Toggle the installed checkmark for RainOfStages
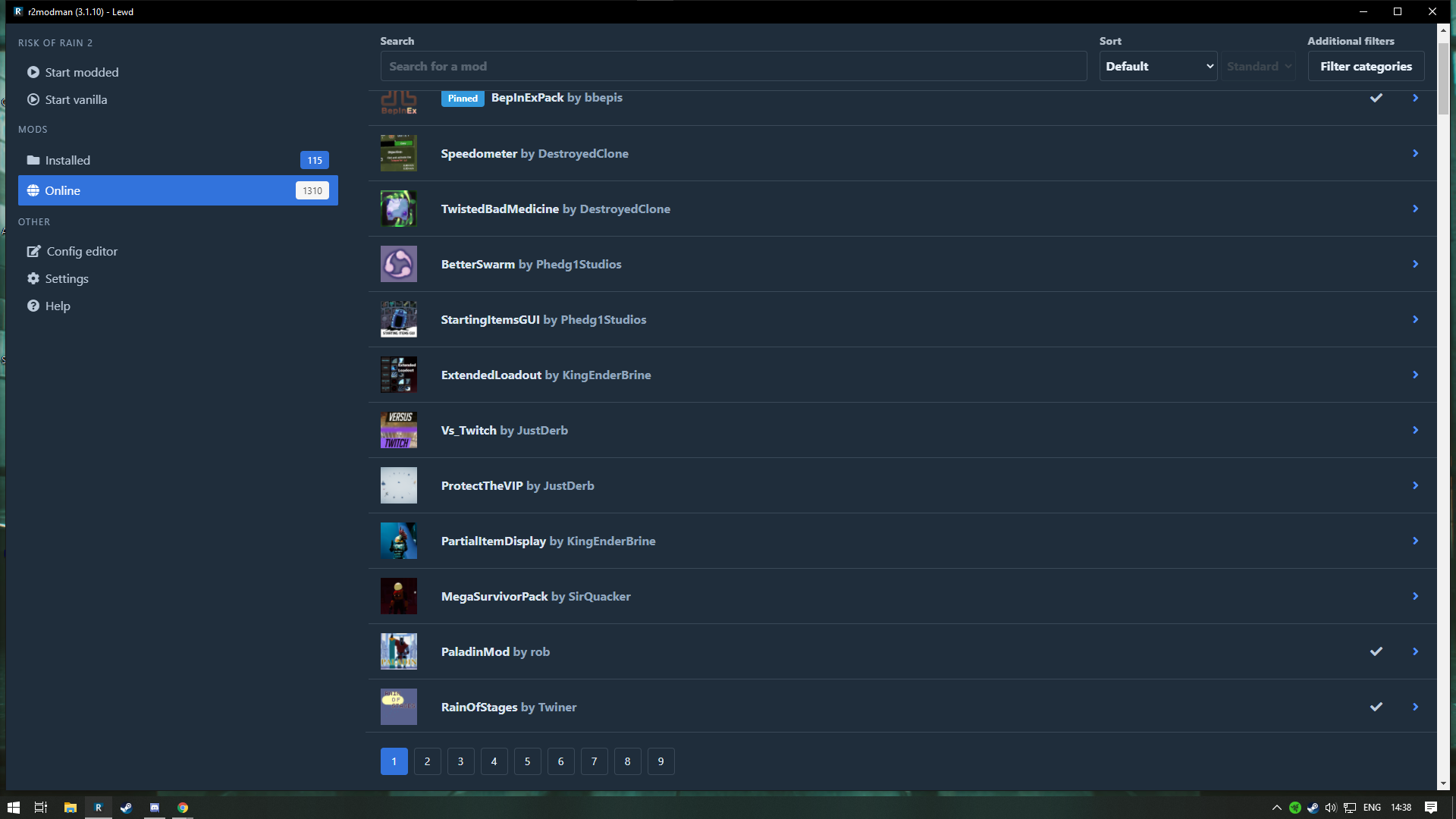 pos(1376,706)
